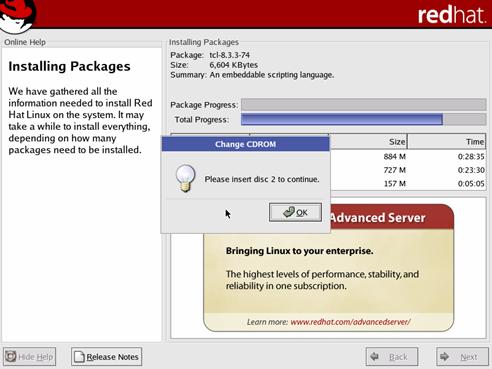Open the www.redhat.com/advancedserver/ link
The image size is (492, 369).
(350, 322)
